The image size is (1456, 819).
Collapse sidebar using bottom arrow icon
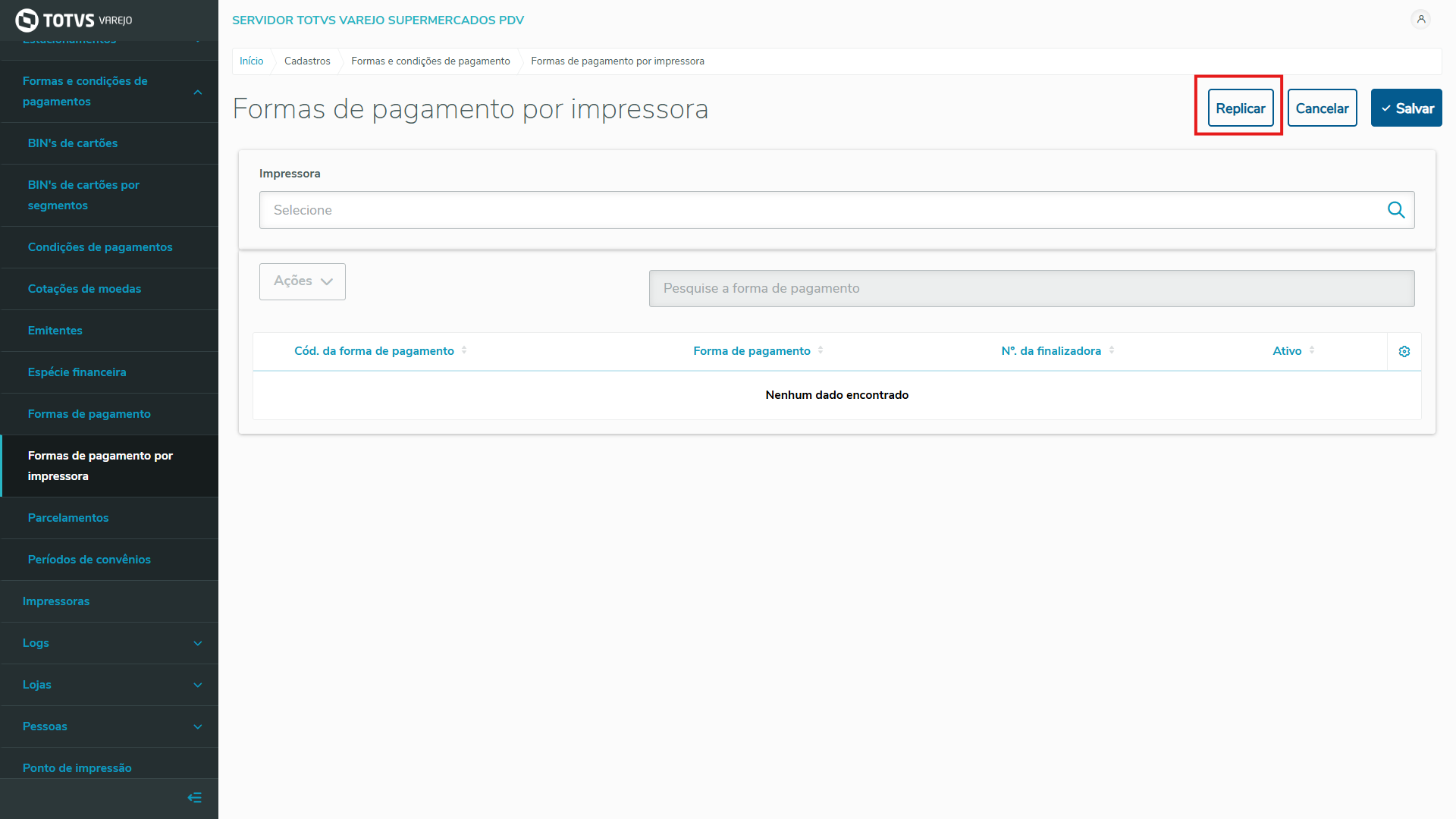194,798
